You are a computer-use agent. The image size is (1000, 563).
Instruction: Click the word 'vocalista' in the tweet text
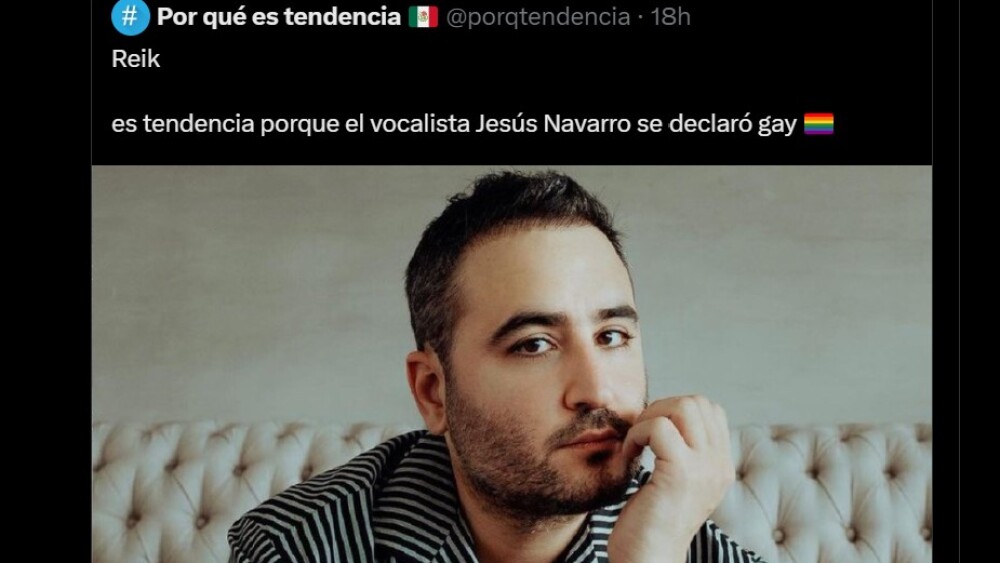420,124
